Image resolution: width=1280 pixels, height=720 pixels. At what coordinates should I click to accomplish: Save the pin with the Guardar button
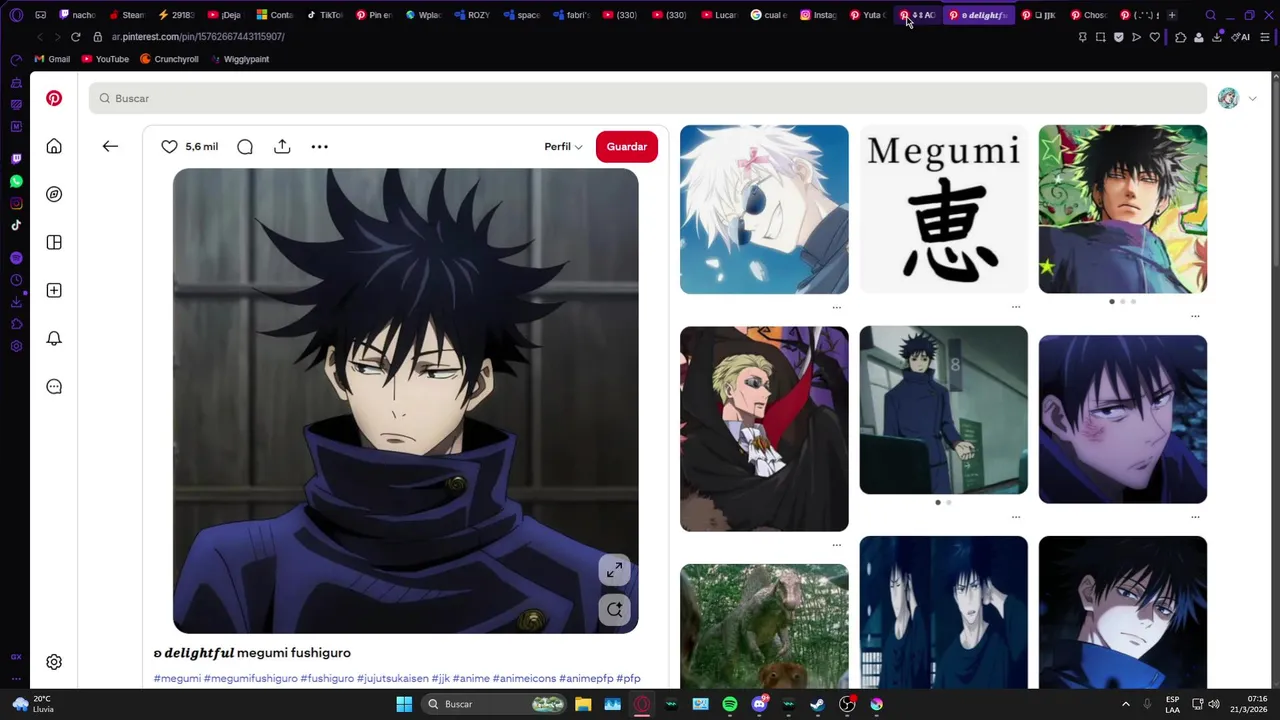pos(627,146)
